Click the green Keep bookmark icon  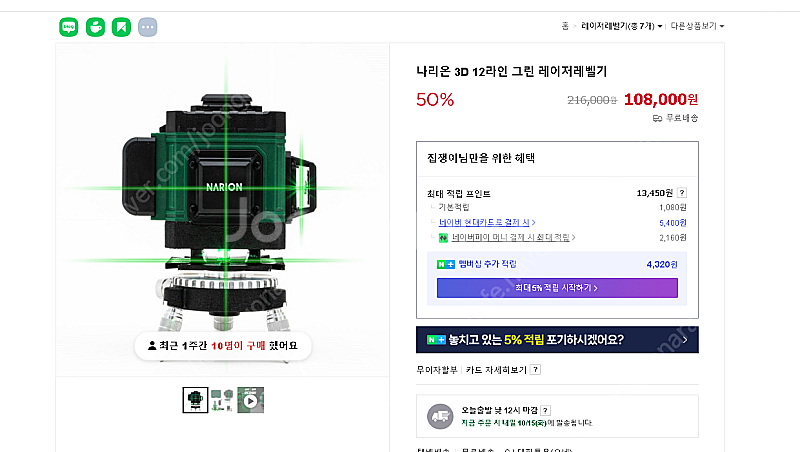click(x=121, y=27)
